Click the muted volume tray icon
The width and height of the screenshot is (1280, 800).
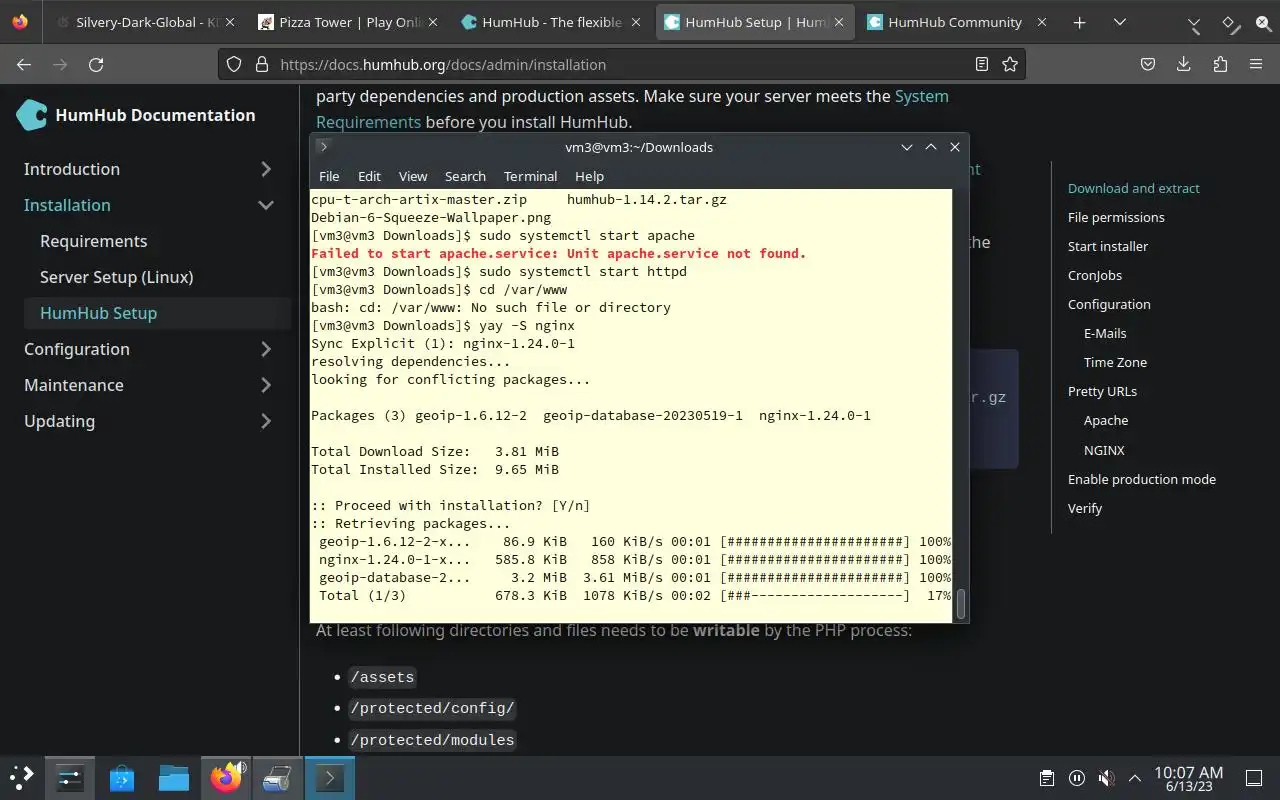click(1106, 778)
